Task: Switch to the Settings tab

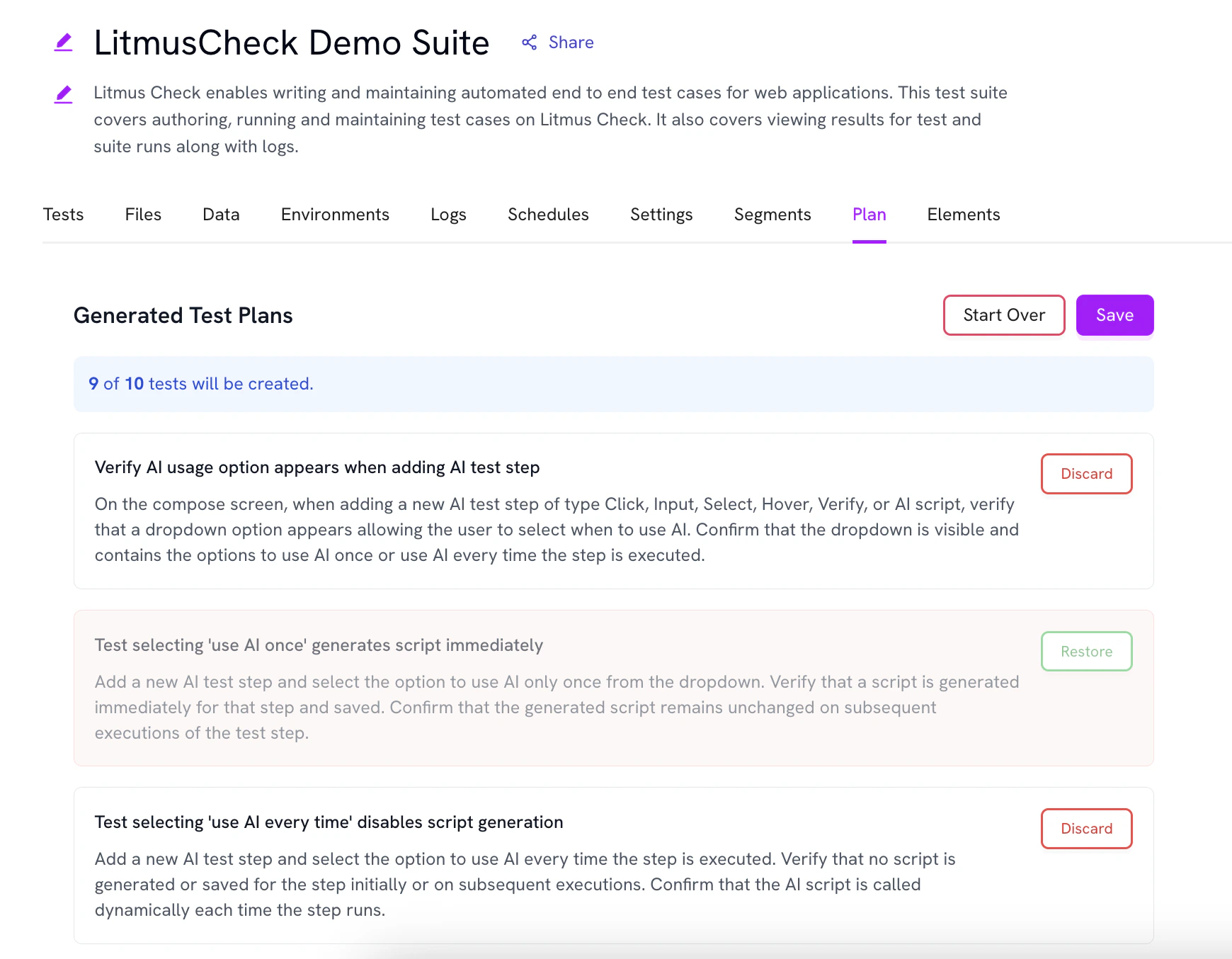Action: click(661, 215)
